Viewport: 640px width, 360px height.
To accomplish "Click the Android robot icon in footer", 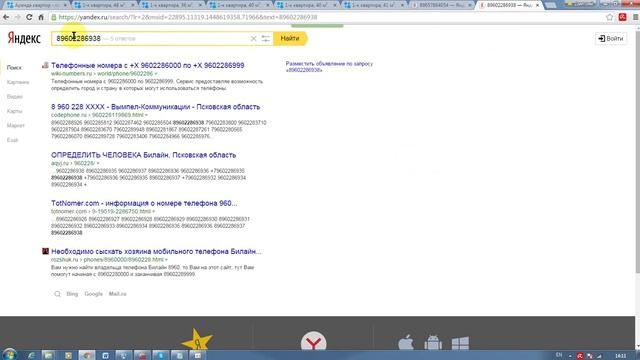I will (433, 342).
